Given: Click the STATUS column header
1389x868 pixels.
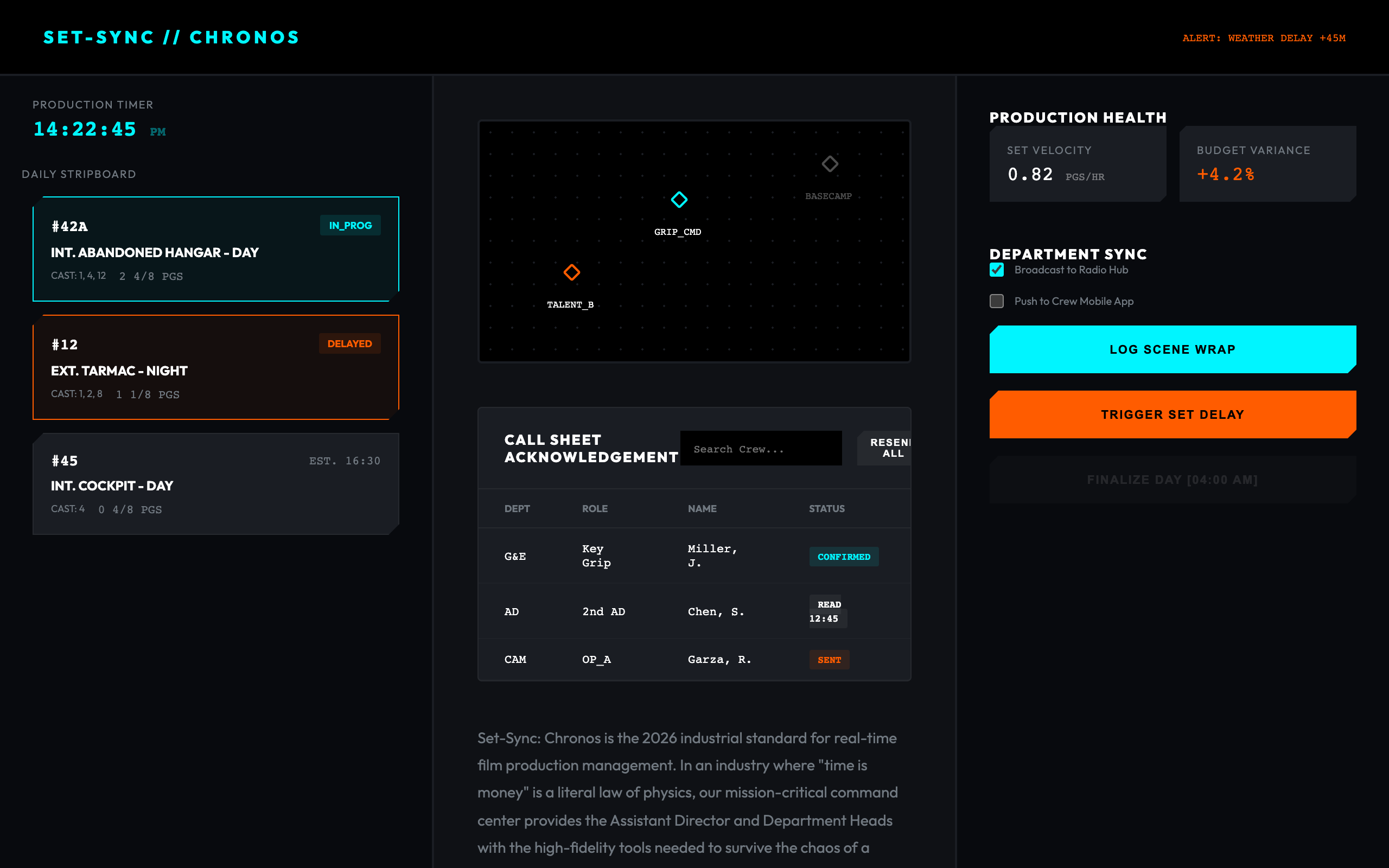Looking at the screenshot, I should [826, 509].
